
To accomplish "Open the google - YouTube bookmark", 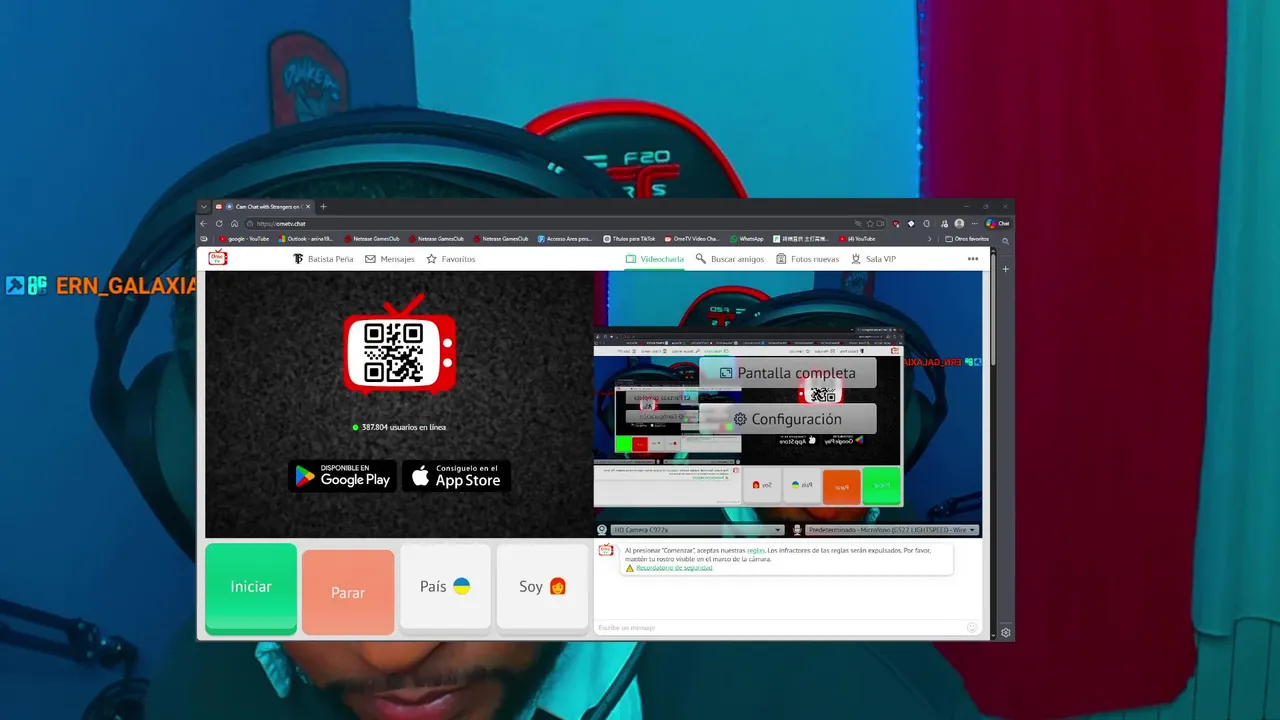I will click(244, 239).
